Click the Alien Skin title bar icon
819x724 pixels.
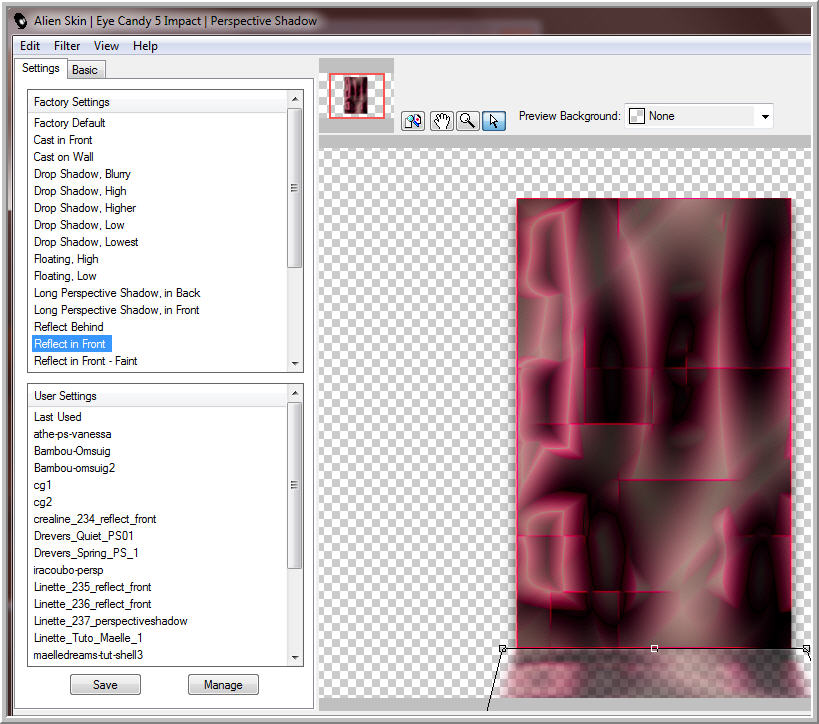[x=21, y=21]
